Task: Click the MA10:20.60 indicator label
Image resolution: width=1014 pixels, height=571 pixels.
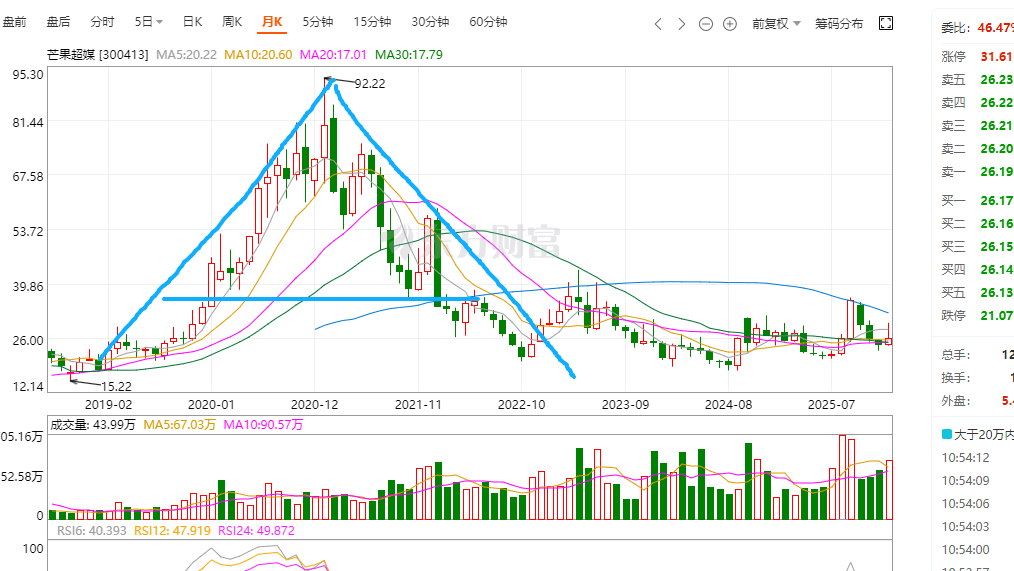Action: pos(258,55)
